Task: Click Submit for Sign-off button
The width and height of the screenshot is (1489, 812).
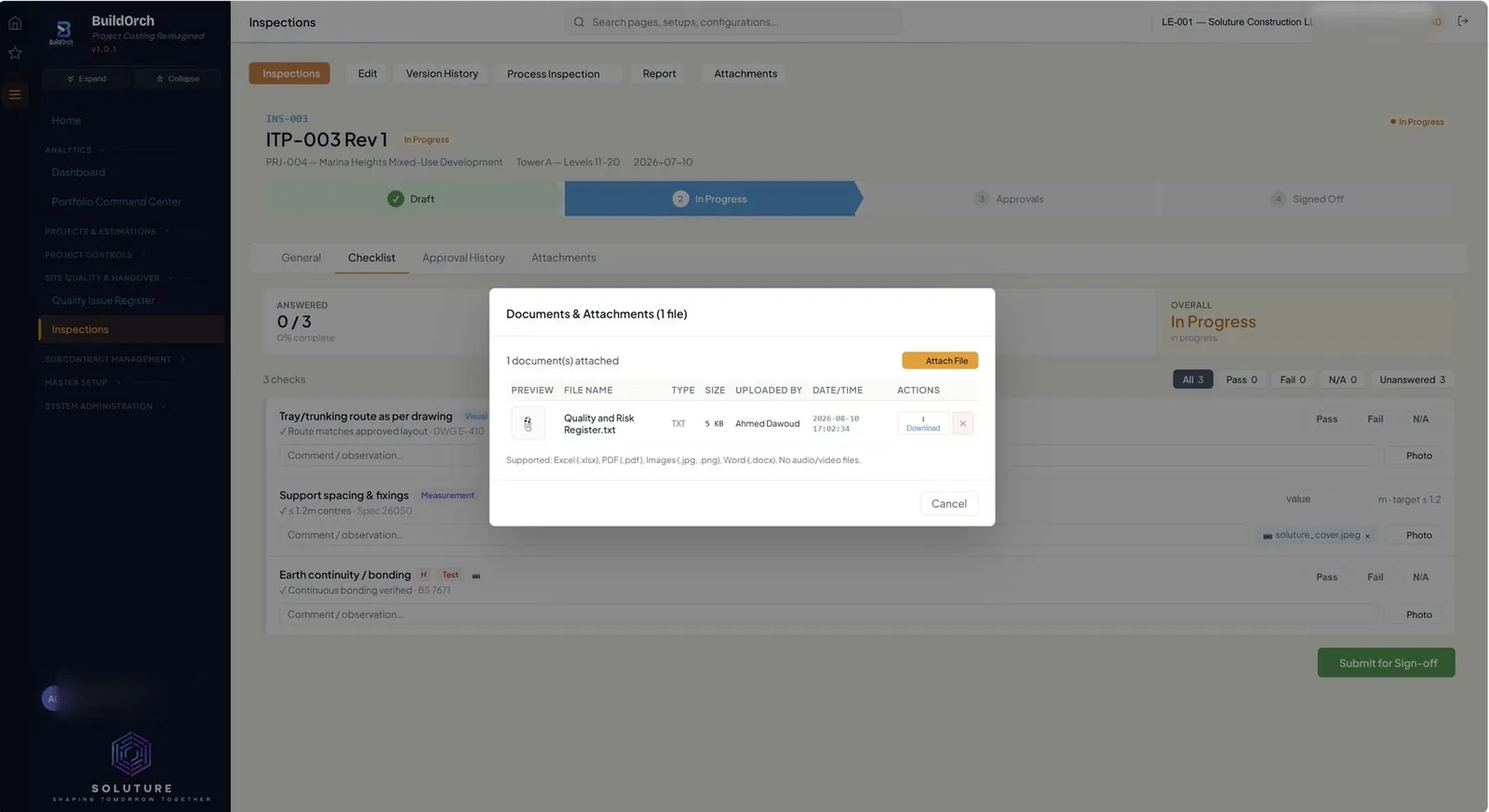Action: click(1387, 663)
